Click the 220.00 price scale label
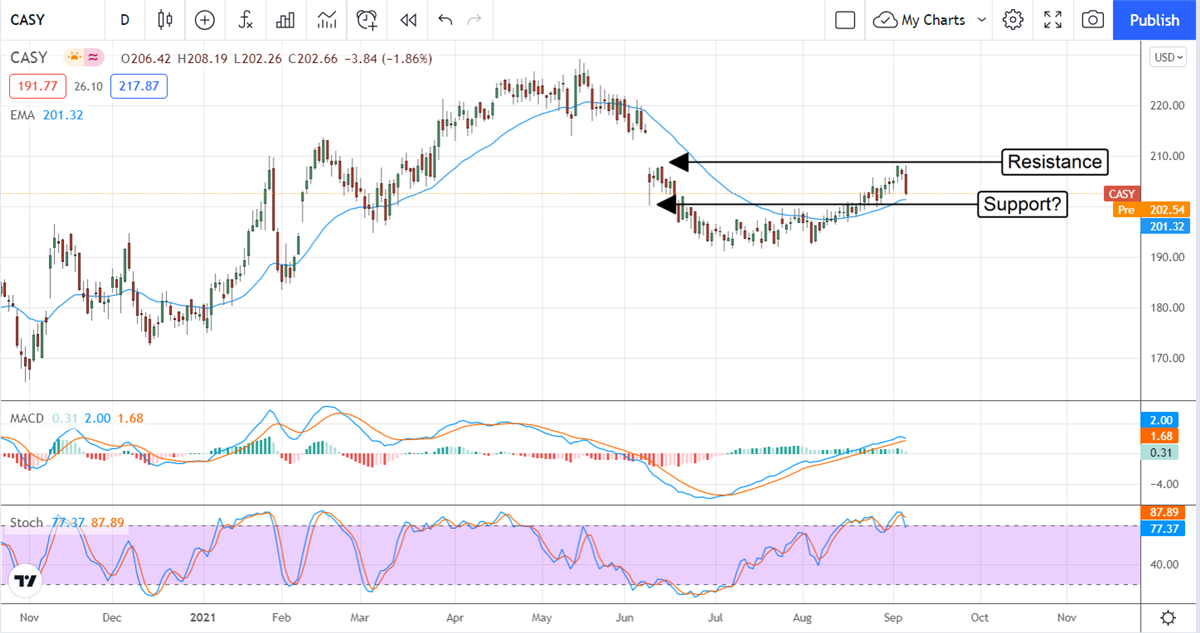The image size is (1200, 633). 1168,106
